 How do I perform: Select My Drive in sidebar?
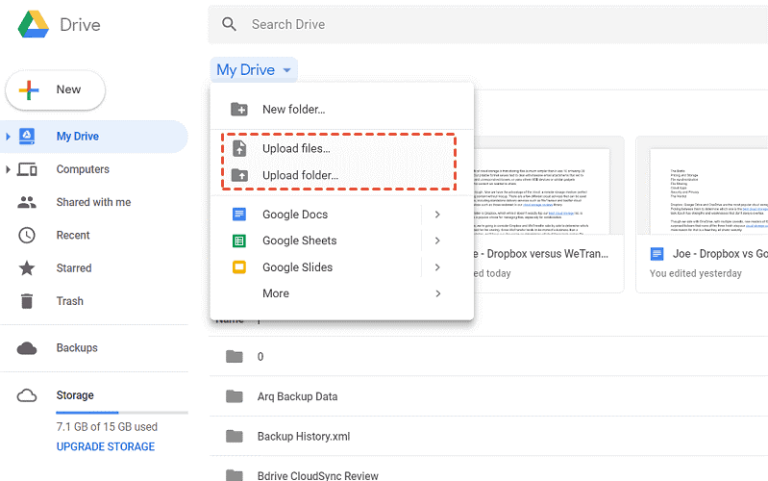(x=94, y=136)
